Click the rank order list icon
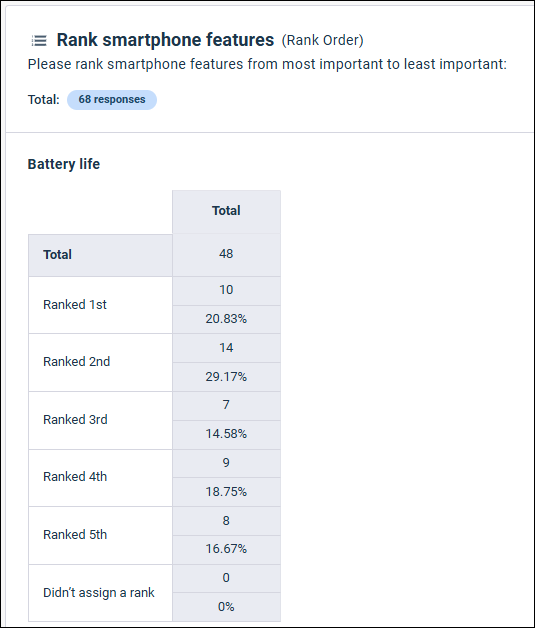Image resolution: width=535 pixels, height=628 pixels. (x=39, y=40)
